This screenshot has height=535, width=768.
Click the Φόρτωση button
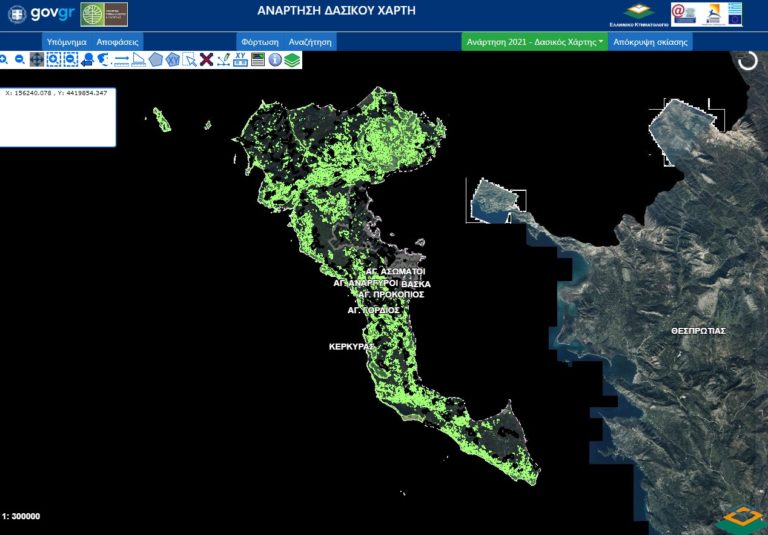pos(259,42)
